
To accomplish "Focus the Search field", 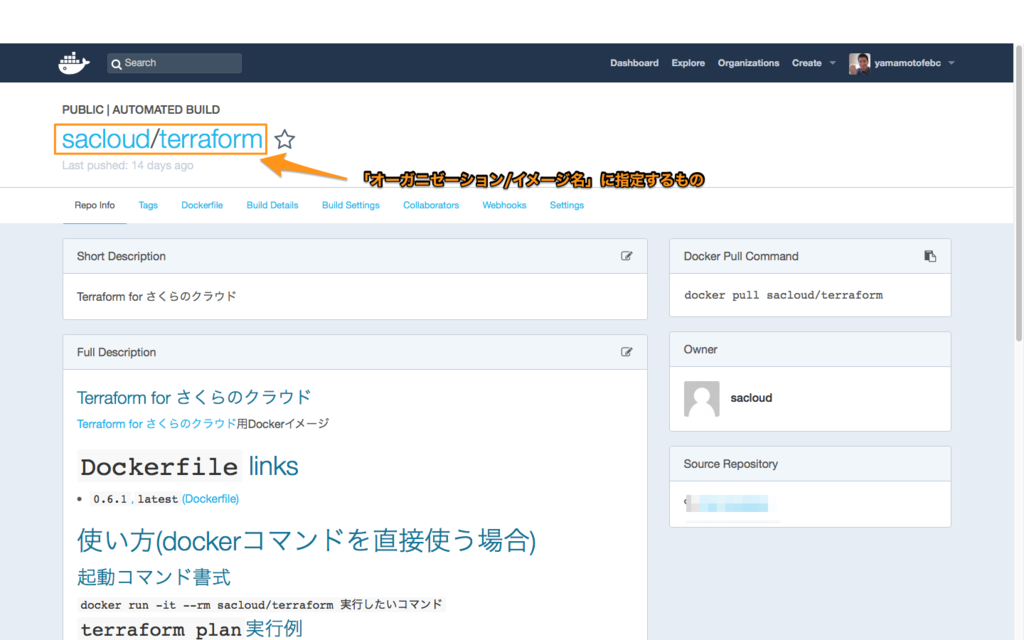I will [174, 63].
